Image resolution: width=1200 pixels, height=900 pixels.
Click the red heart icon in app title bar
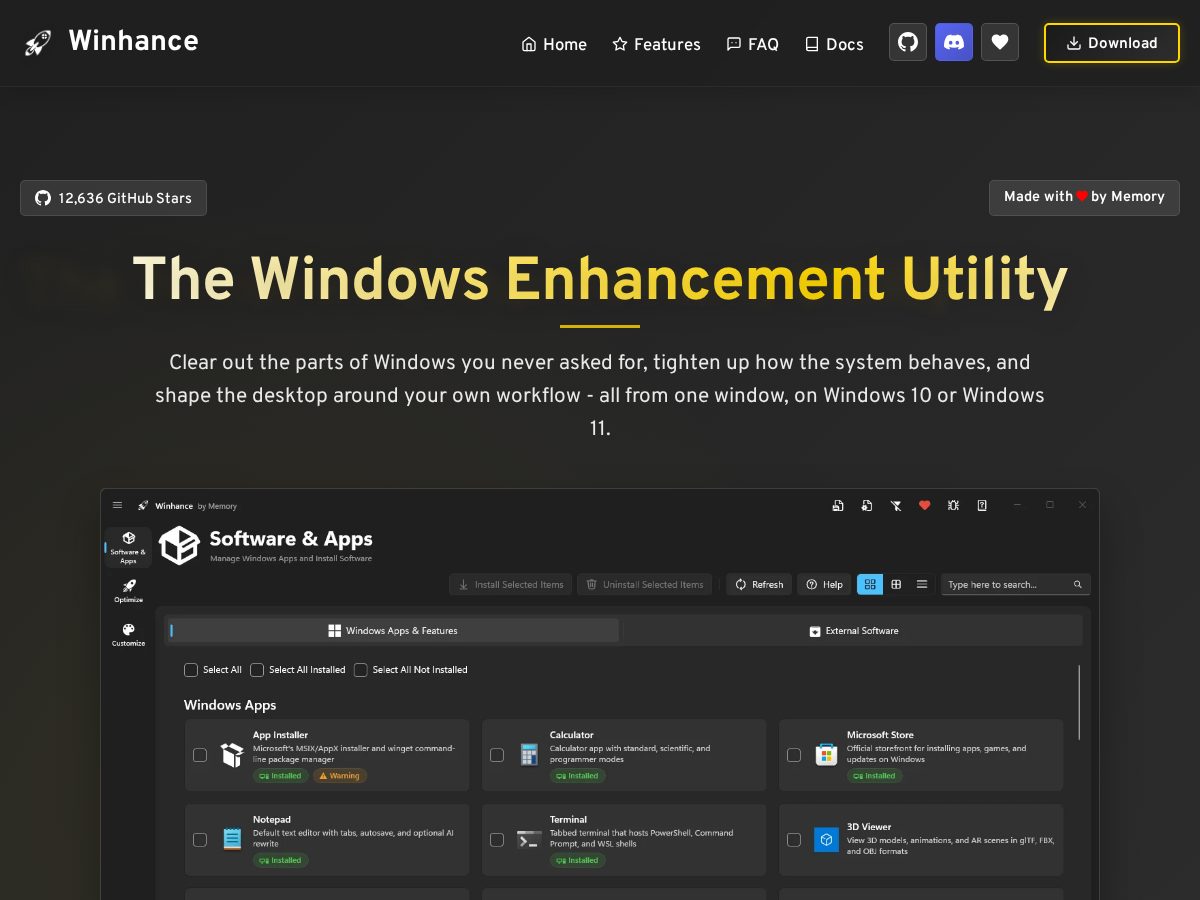[x=925, y=505]
